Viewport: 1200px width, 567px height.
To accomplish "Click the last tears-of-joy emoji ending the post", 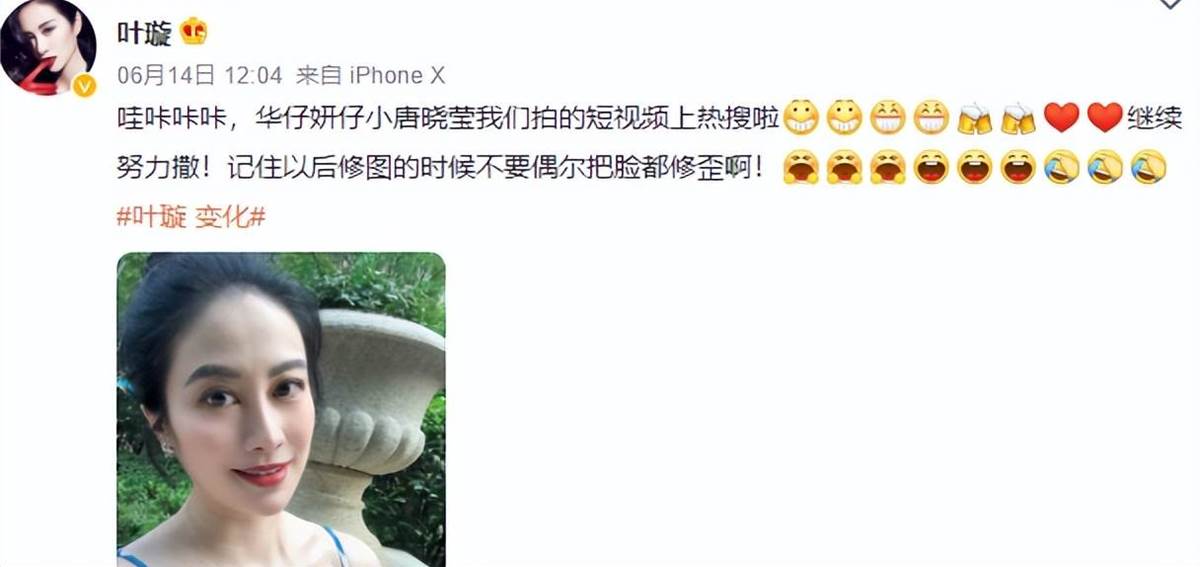I will [1149, 167].
